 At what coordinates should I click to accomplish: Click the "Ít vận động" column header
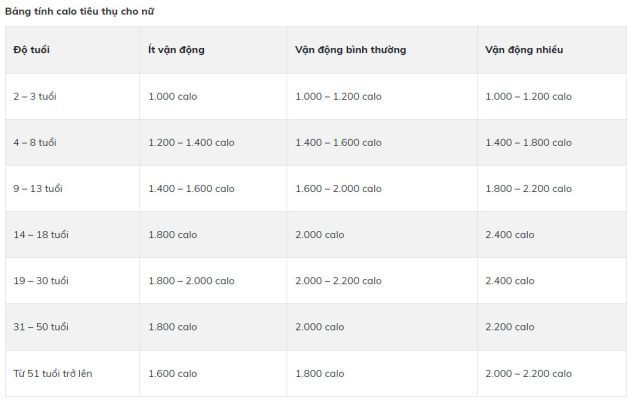pyautogui.click(x=176, y=49)
